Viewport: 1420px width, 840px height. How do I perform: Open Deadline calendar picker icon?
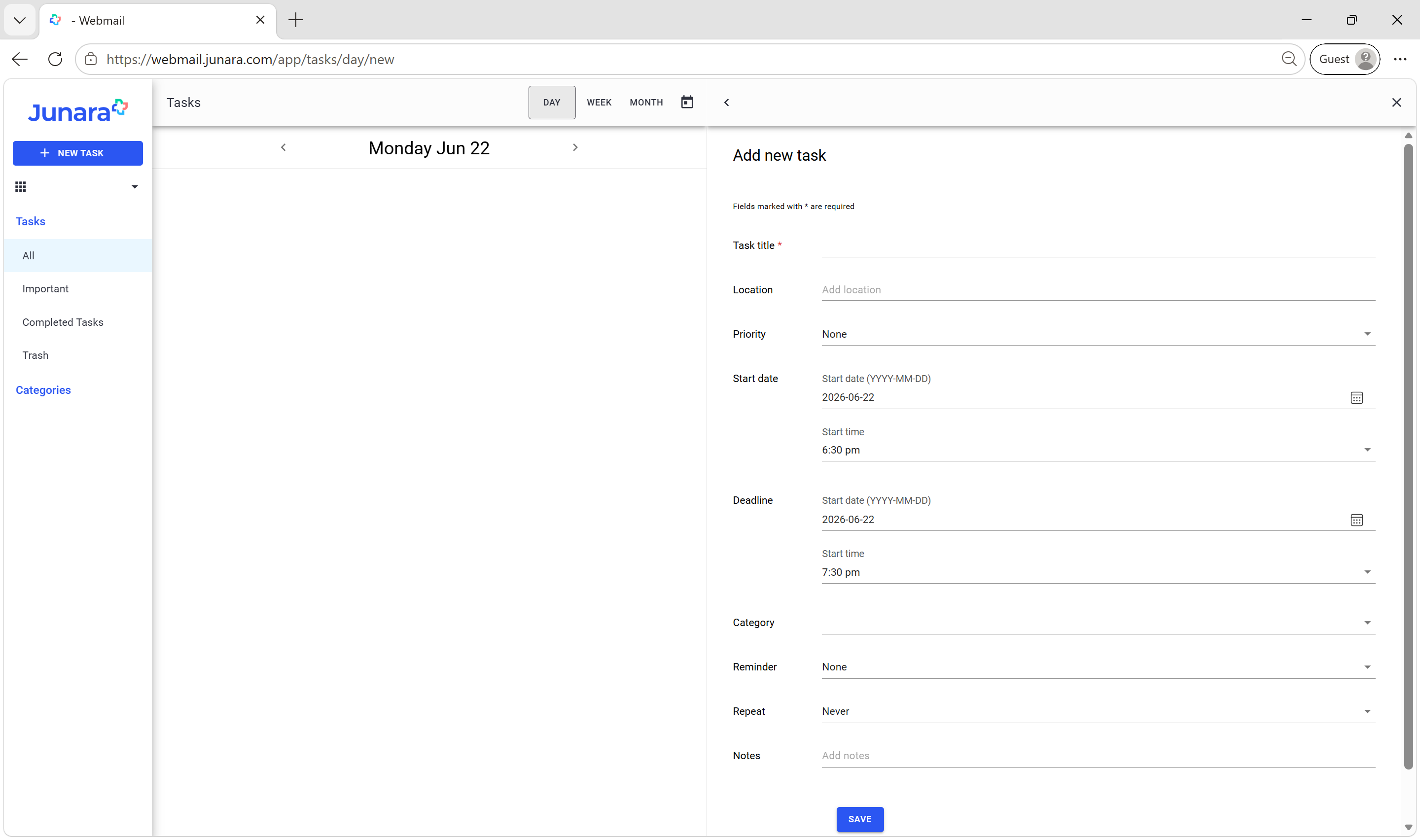(1356, 520)
